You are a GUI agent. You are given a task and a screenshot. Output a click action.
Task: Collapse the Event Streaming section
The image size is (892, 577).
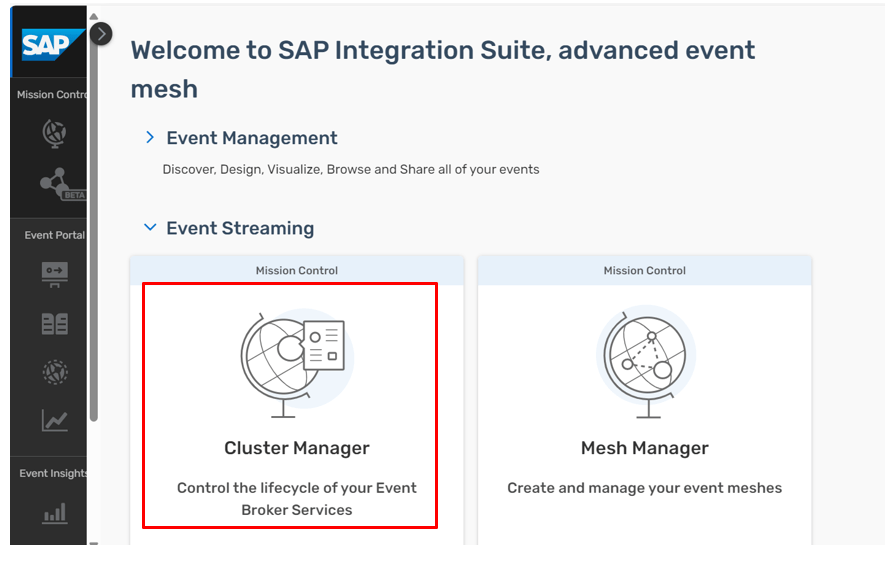(x=150, y=227)
